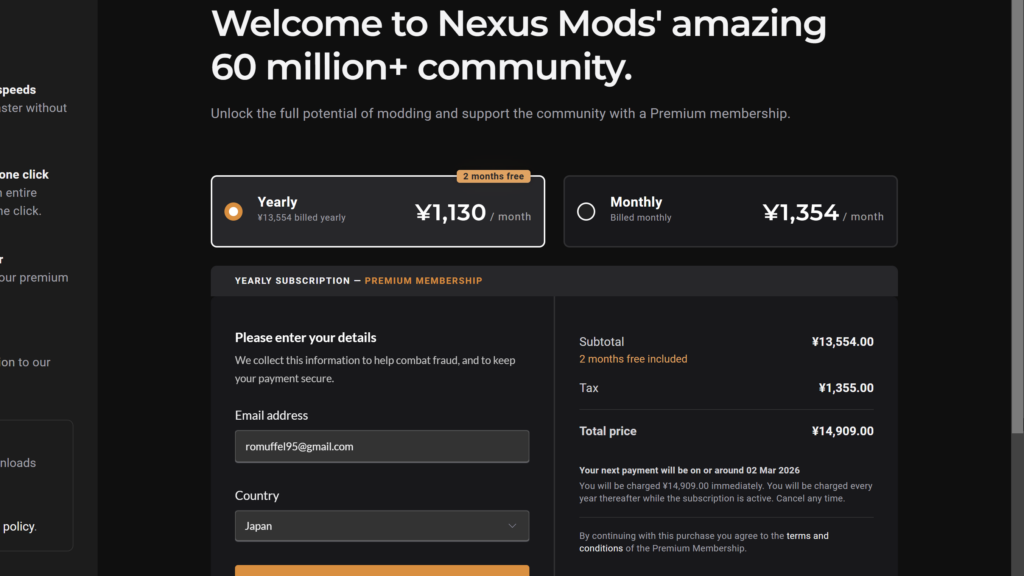
Task: Click the "Billed monthly" caption text
Action: (641, 218)
